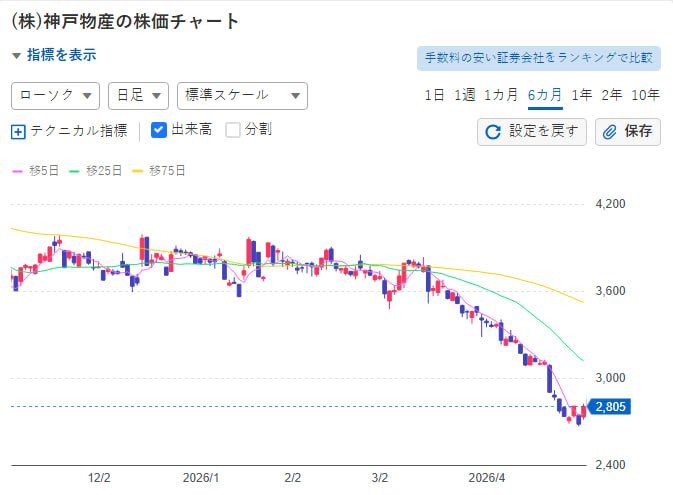Enable the 分割 checkbox
Viewport: 673px width, 495px height.
(233, 130)
